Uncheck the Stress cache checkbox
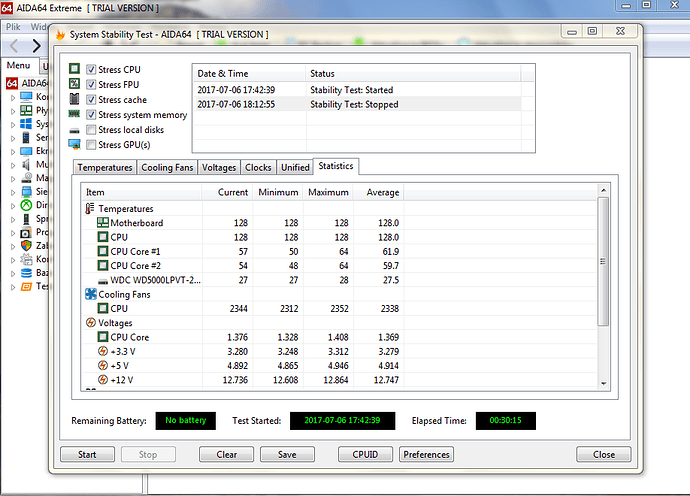 91,99
